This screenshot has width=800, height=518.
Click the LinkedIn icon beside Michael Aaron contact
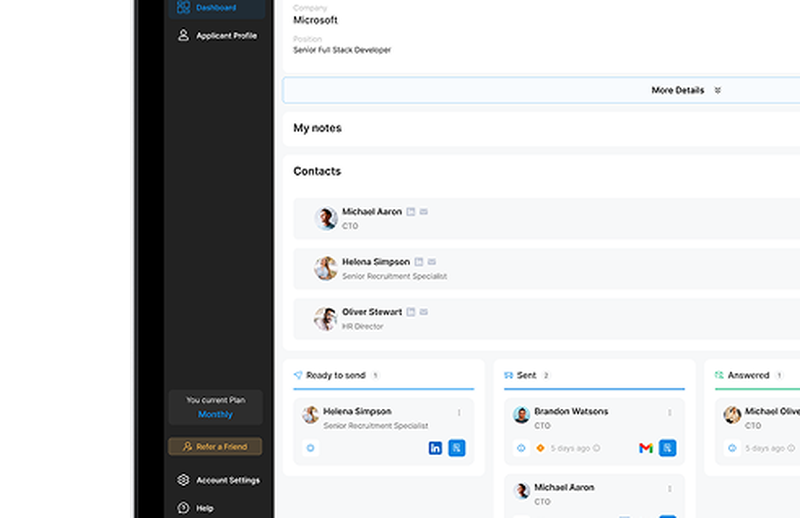[x=411, y=212]
